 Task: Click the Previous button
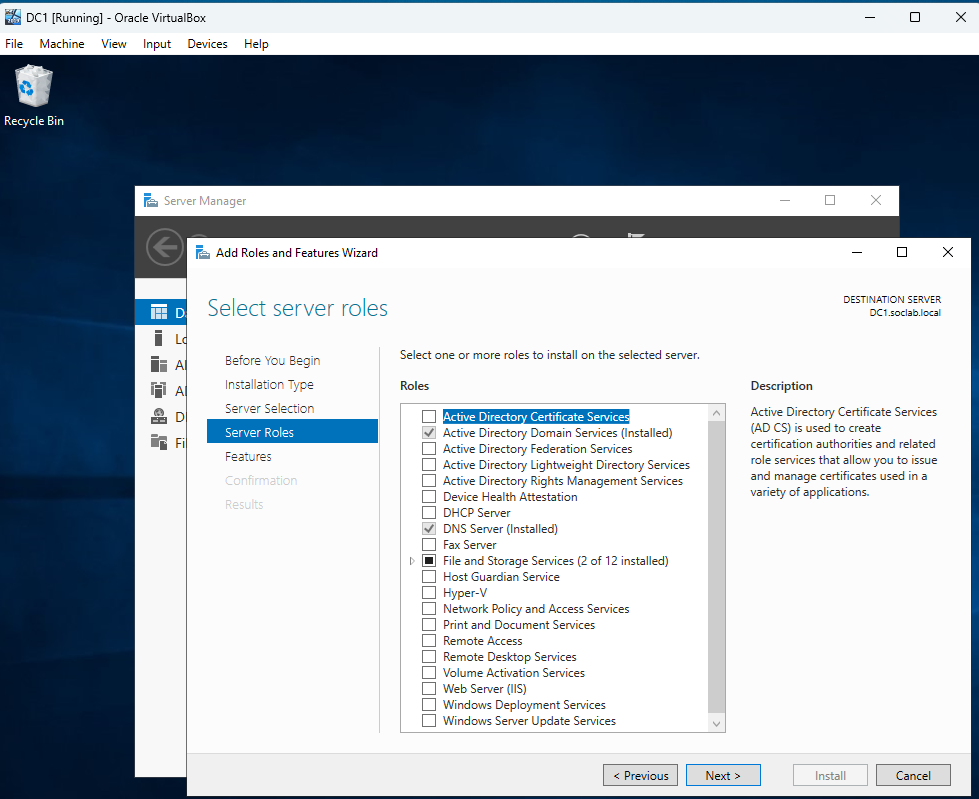pyautogui.click(x=640, y=775)
